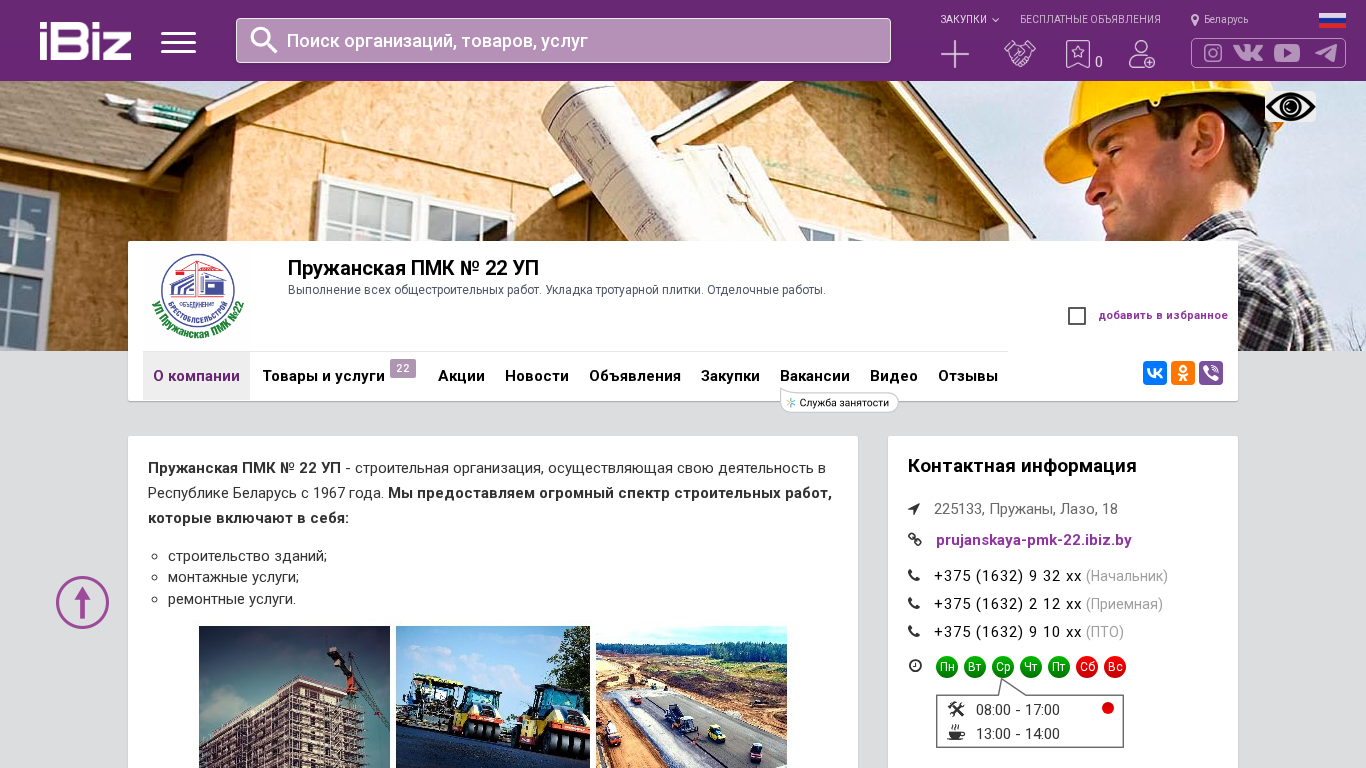Screen dimensions: 1366x768
Task: Select Sunday (Вс) schedule circle
Action: click(1115, 667)
